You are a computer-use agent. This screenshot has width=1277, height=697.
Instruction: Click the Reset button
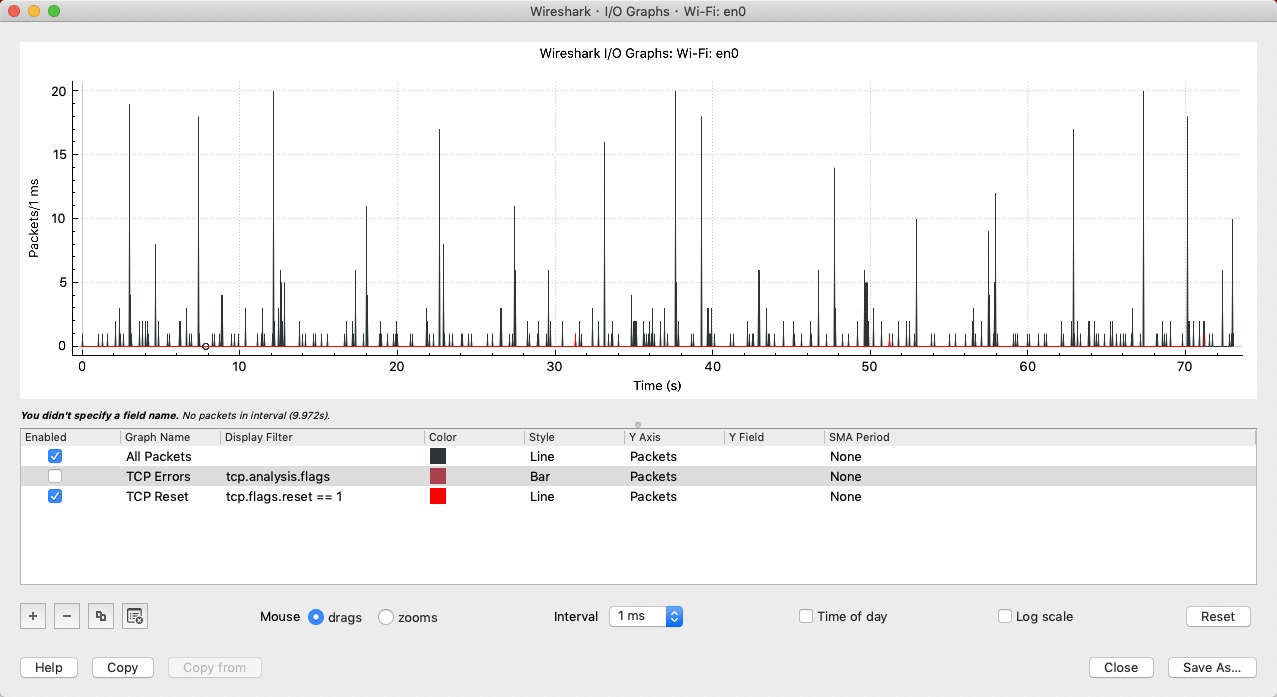click(1218, 616)
